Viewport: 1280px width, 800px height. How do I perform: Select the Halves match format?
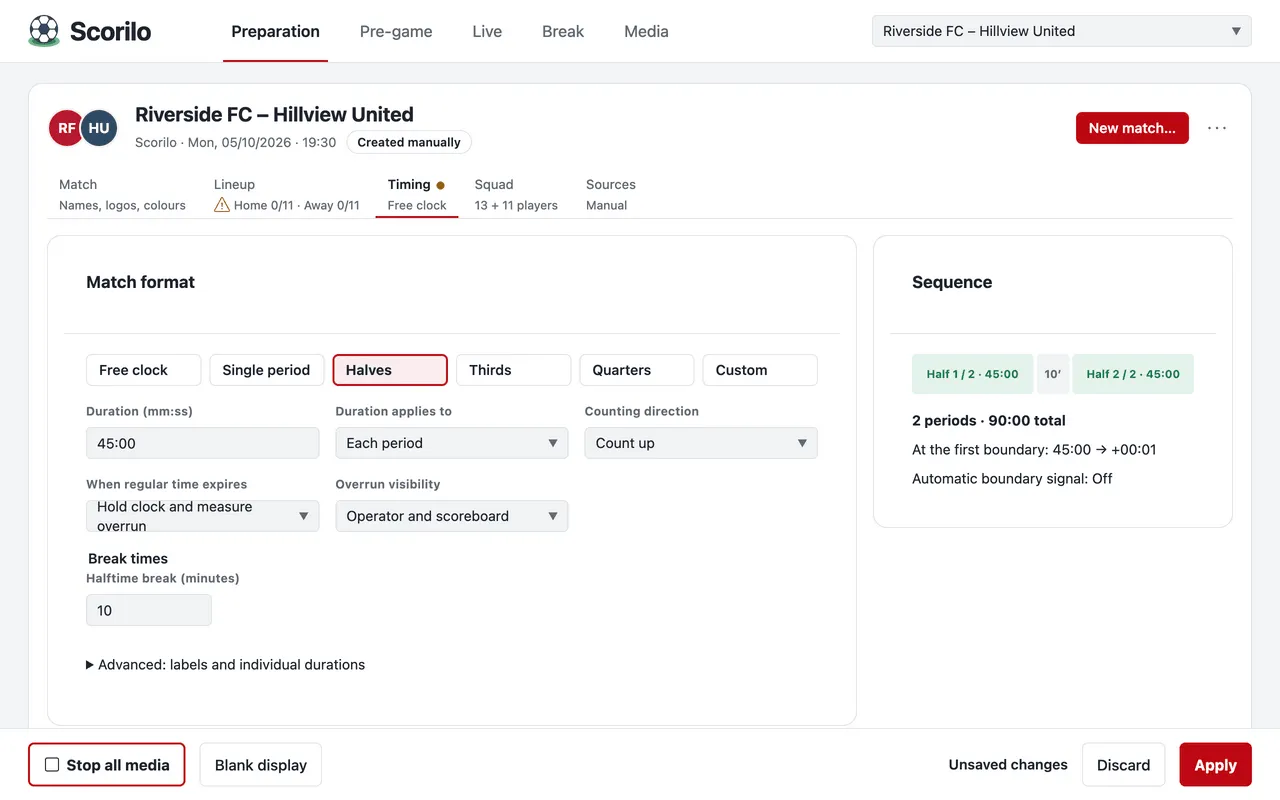click(390, 370)
